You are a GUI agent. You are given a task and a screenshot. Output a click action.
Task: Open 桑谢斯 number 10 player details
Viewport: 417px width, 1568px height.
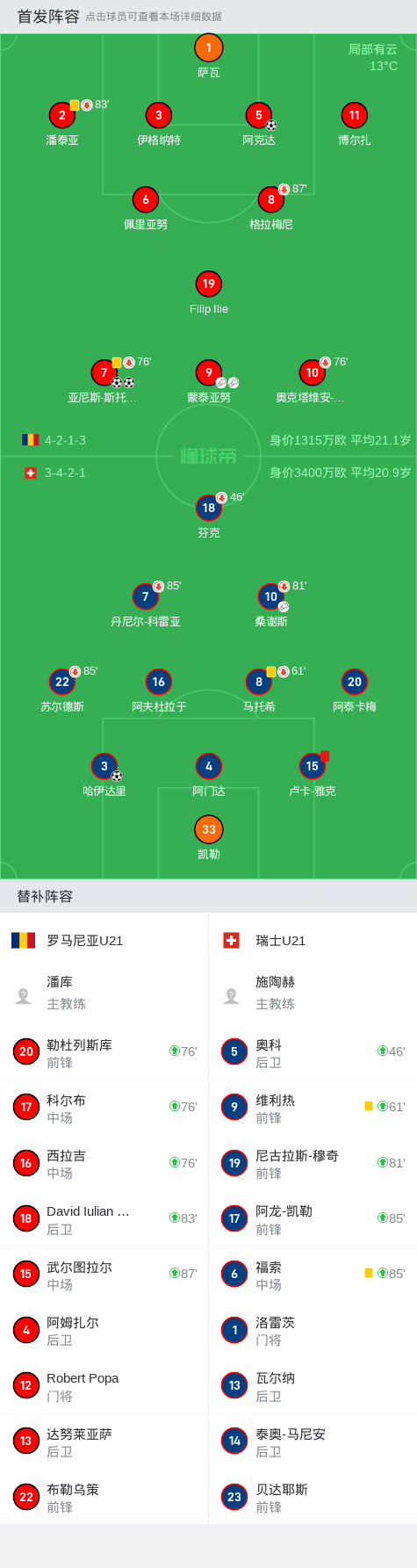tap(271, 596)
